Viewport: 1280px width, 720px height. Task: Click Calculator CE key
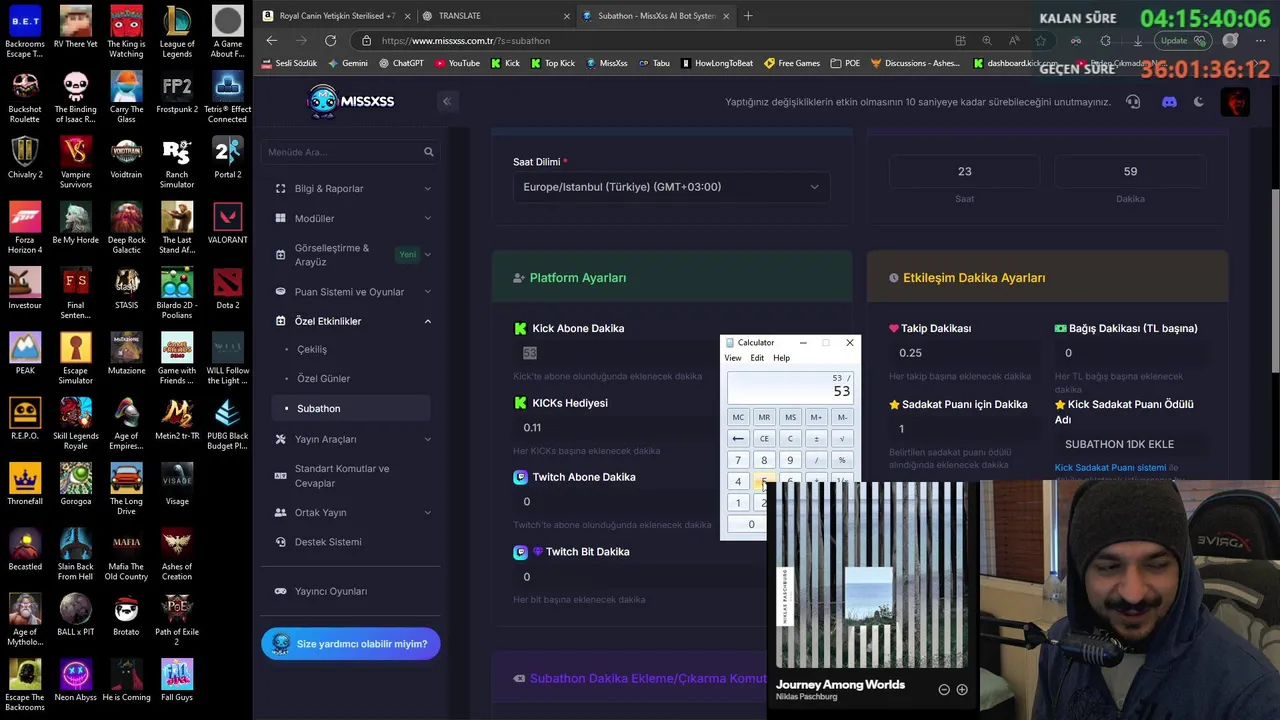tap(764, 439)
